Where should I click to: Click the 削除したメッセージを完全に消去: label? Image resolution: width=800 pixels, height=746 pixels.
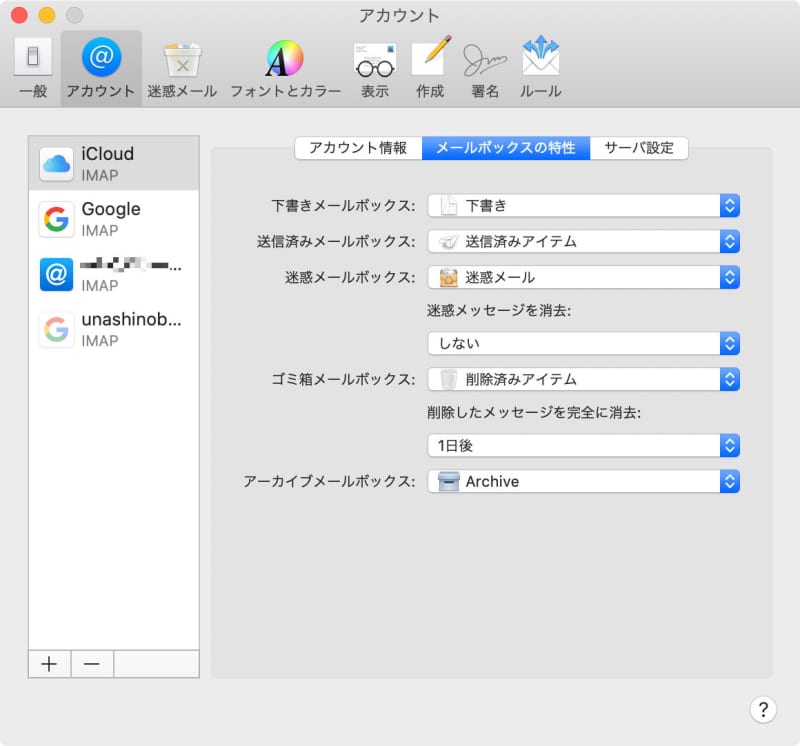[x=534, y=412]
